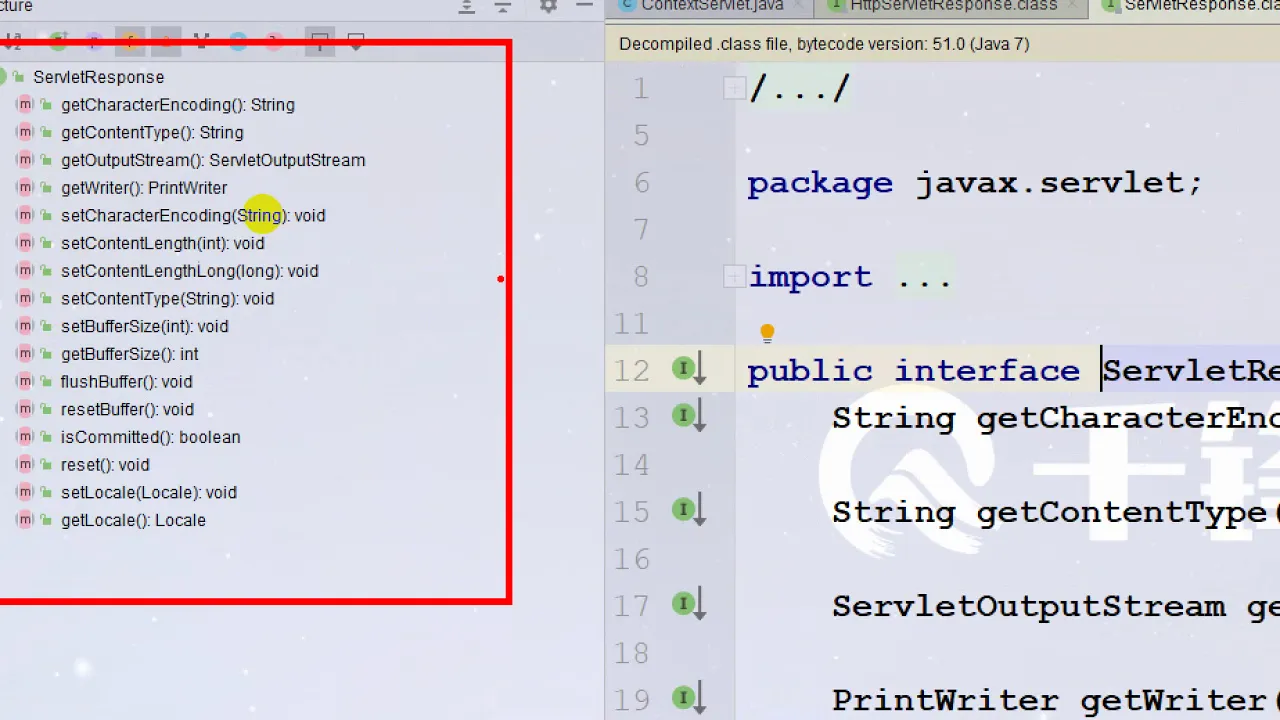Screen dimensions: 1280x720
Task: Select the ServletResponse root node
Action: (x=98, y=77)
